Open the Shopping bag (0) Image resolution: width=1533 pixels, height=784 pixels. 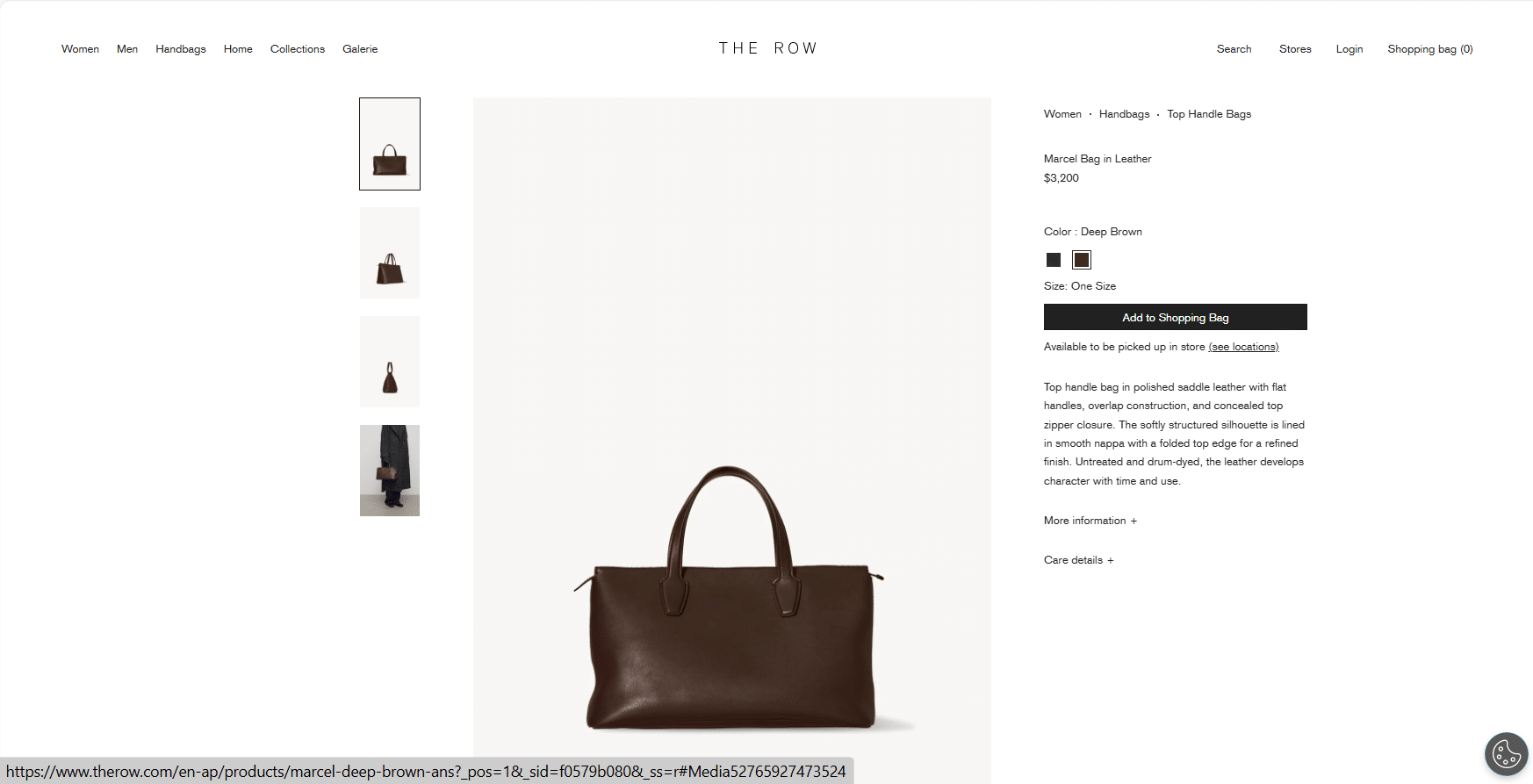click(1430, 49)
